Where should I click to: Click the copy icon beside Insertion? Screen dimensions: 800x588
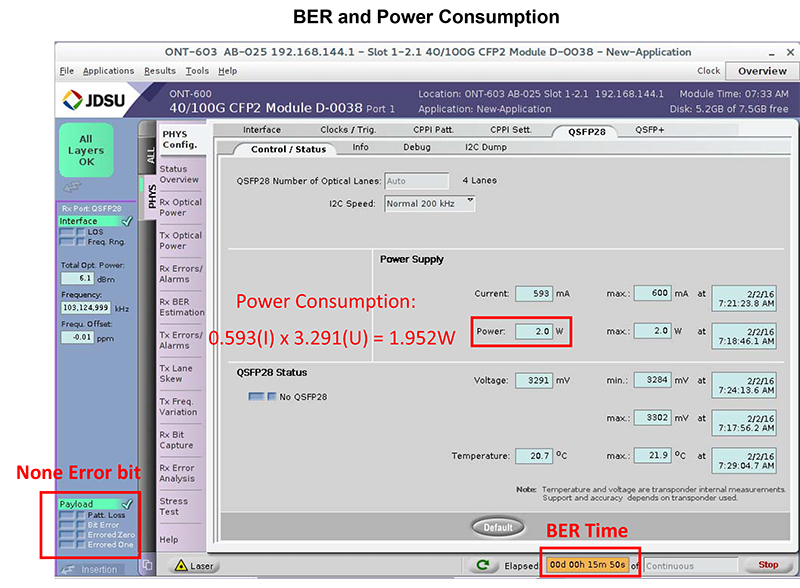click(x=147, y=566)
